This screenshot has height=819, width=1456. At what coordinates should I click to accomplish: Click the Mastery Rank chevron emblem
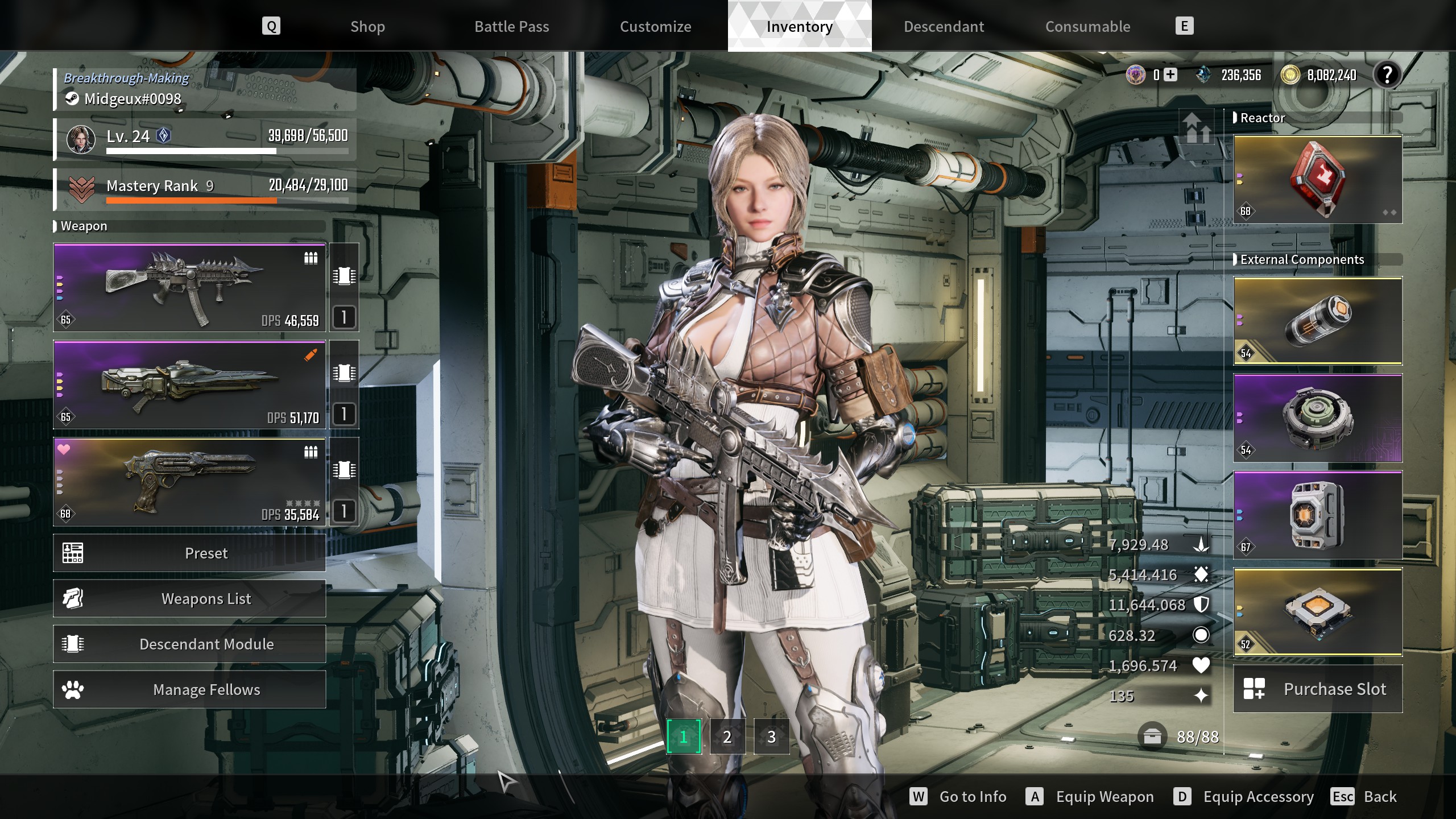point(82,189)
